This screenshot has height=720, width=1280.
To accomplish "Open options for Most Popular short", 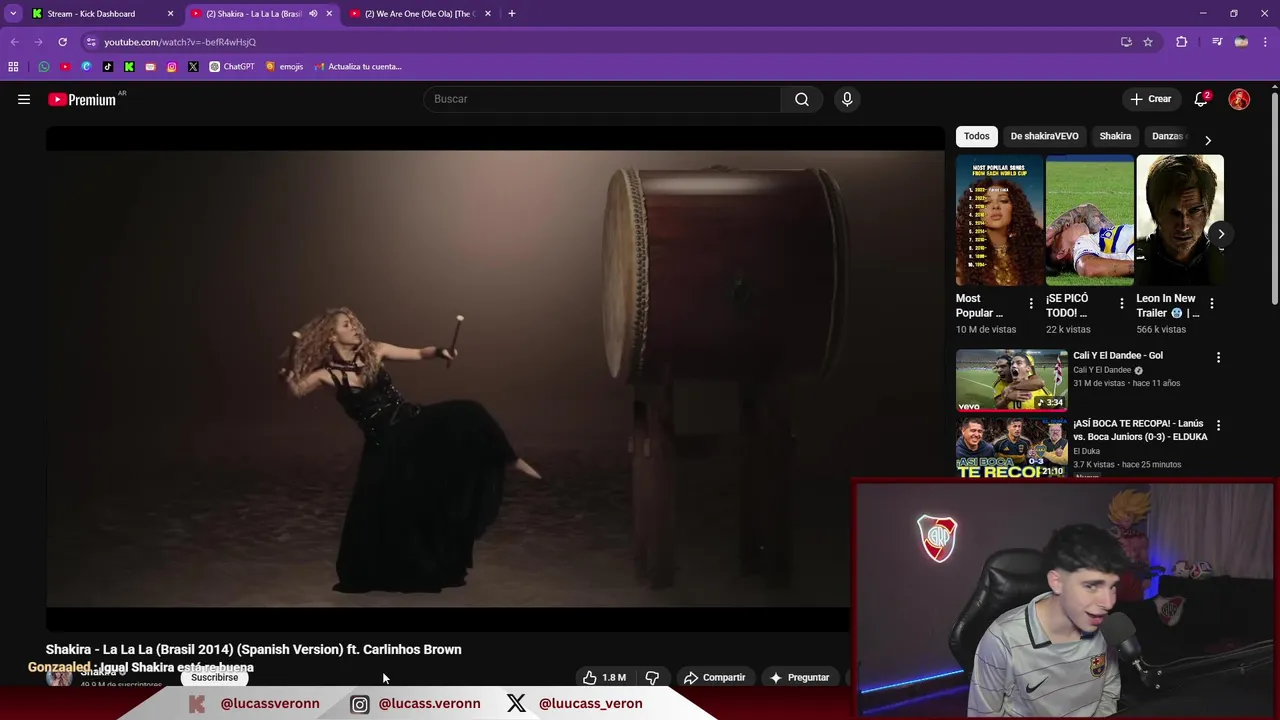I will point(1031,303).
